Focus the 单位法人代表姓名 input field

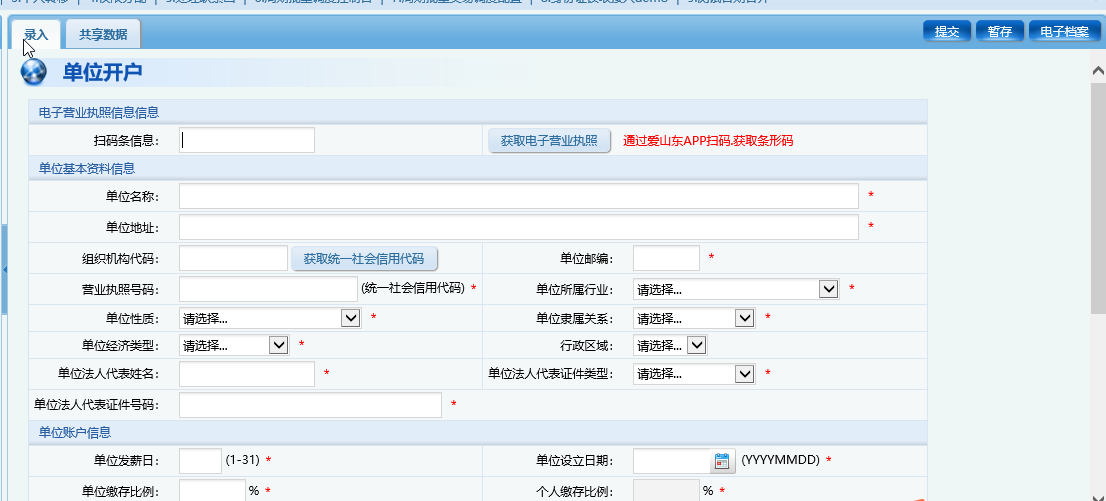point(247,374)
